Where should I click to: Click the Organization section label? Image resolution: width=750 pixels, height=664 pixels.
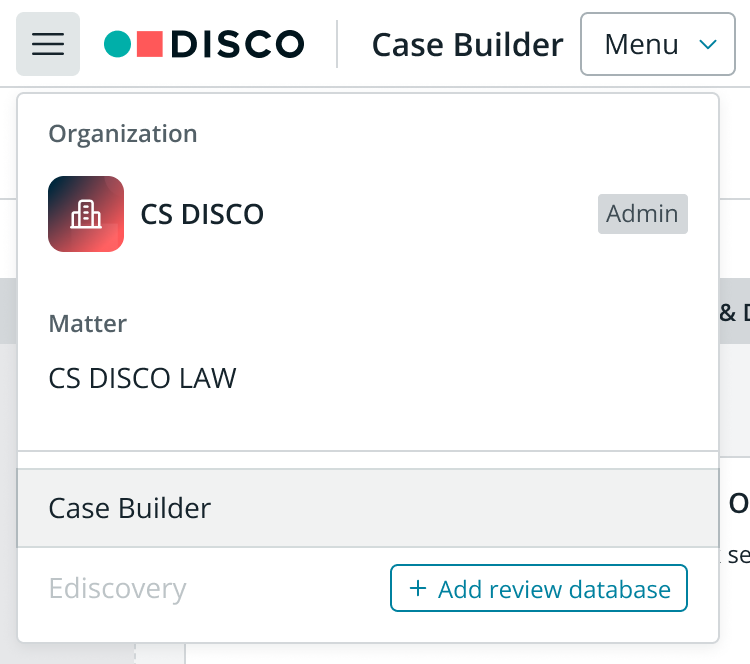tap(123, 134)
